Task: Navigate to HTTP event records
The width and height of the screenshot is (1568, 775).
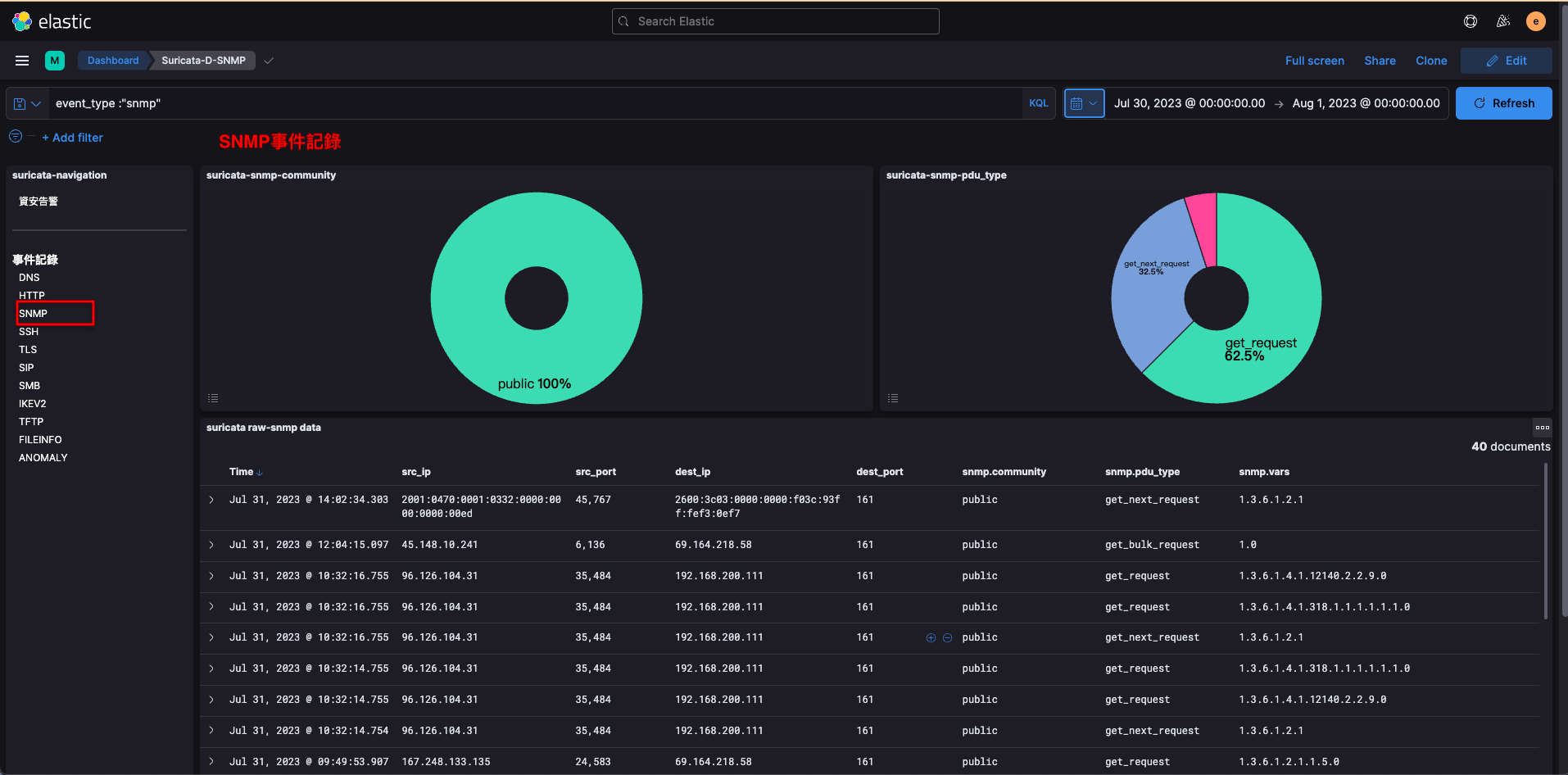Action: [32, 296]
